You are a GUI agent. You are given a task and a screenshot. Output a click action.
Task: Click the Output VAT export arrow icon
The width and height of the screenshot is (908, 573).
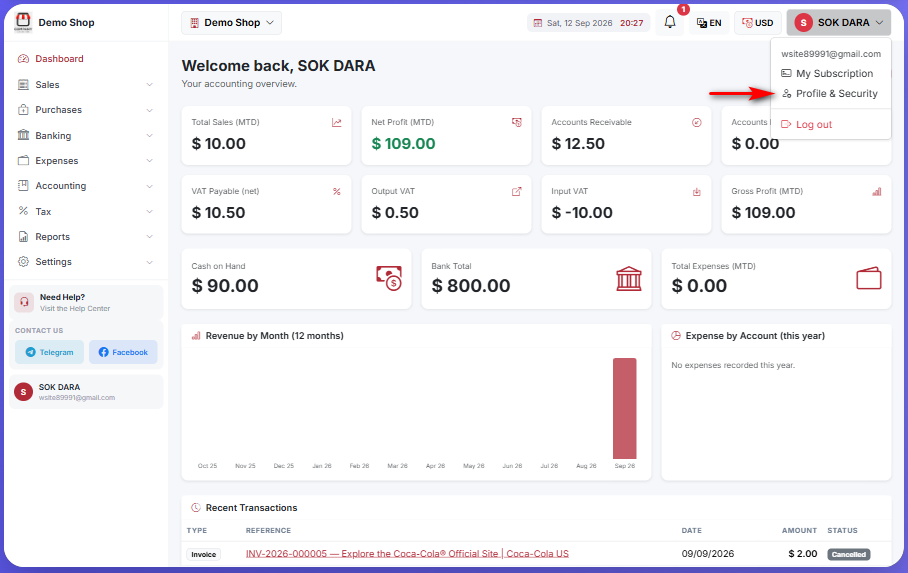517,191
